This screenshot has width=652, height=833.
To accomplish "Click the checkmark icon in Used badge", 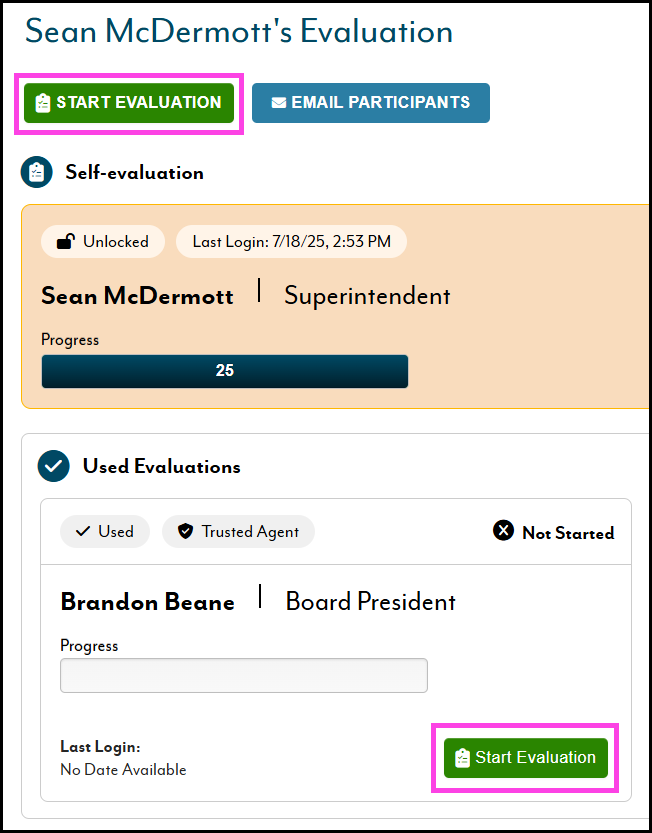I will coord(83,532).
